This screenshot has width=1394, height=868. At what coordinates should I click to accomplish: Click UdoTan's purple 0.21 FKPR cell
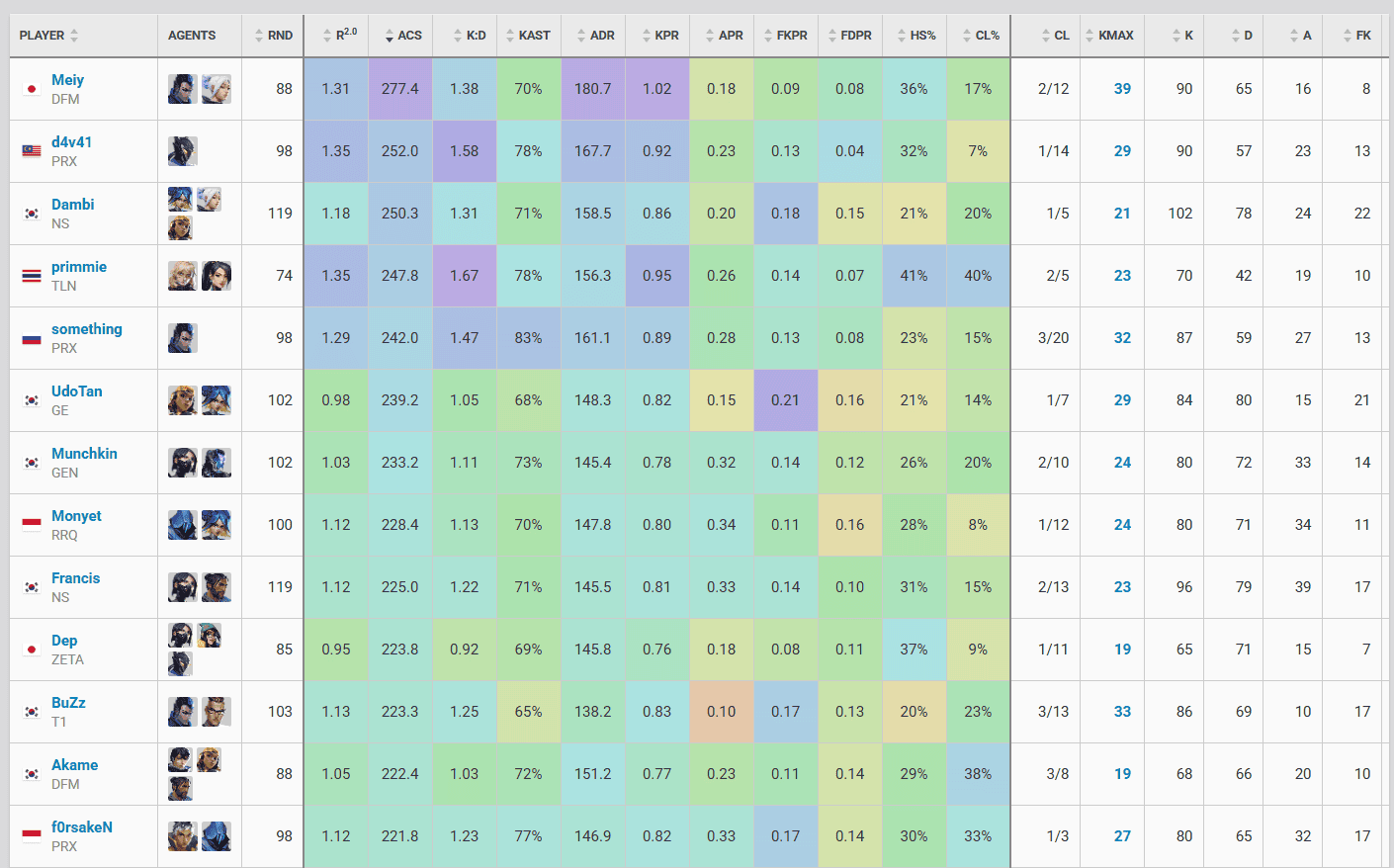pos(785,400)
